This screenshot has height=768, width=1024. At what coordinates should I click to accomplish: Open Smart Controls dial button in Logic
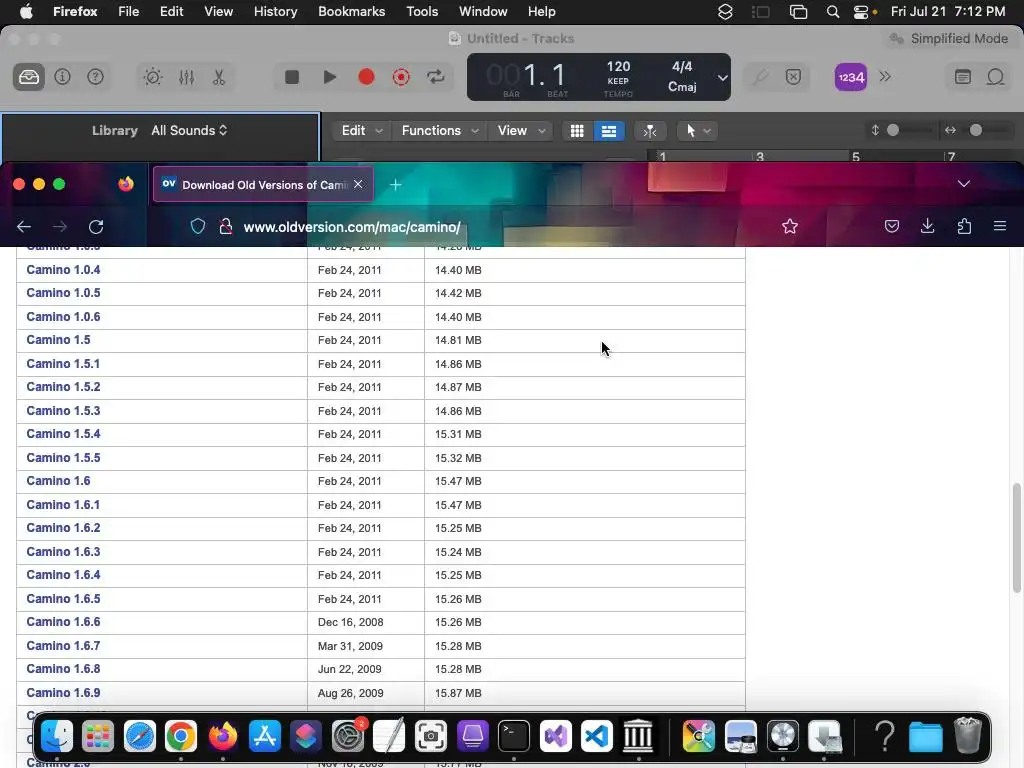coord(153,77)
